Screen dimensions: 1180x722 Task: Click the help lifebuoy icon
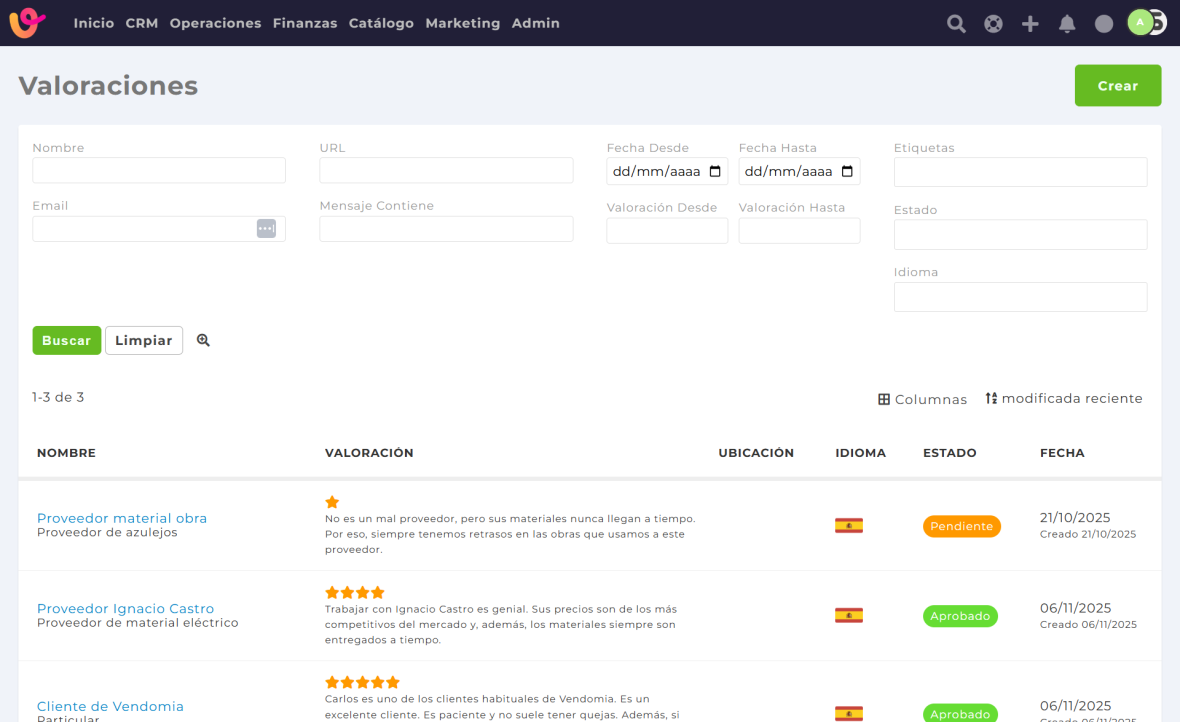pyautogui.click(x=993, y=24)
